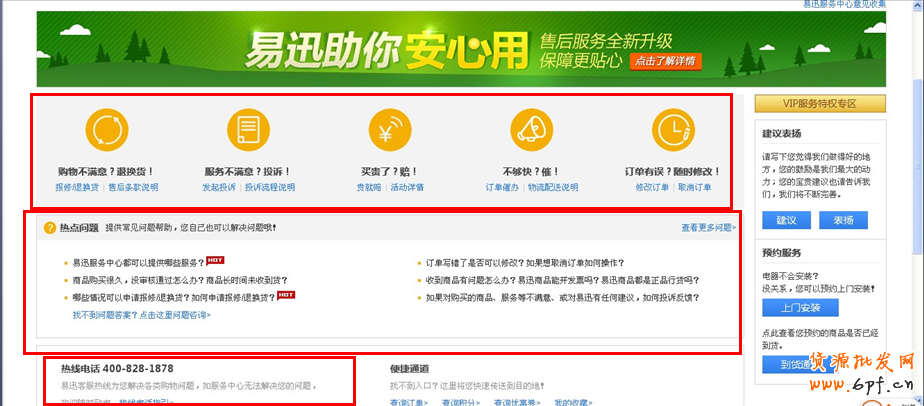Click the return/exchange circular arrows icon

coord(107,130)
